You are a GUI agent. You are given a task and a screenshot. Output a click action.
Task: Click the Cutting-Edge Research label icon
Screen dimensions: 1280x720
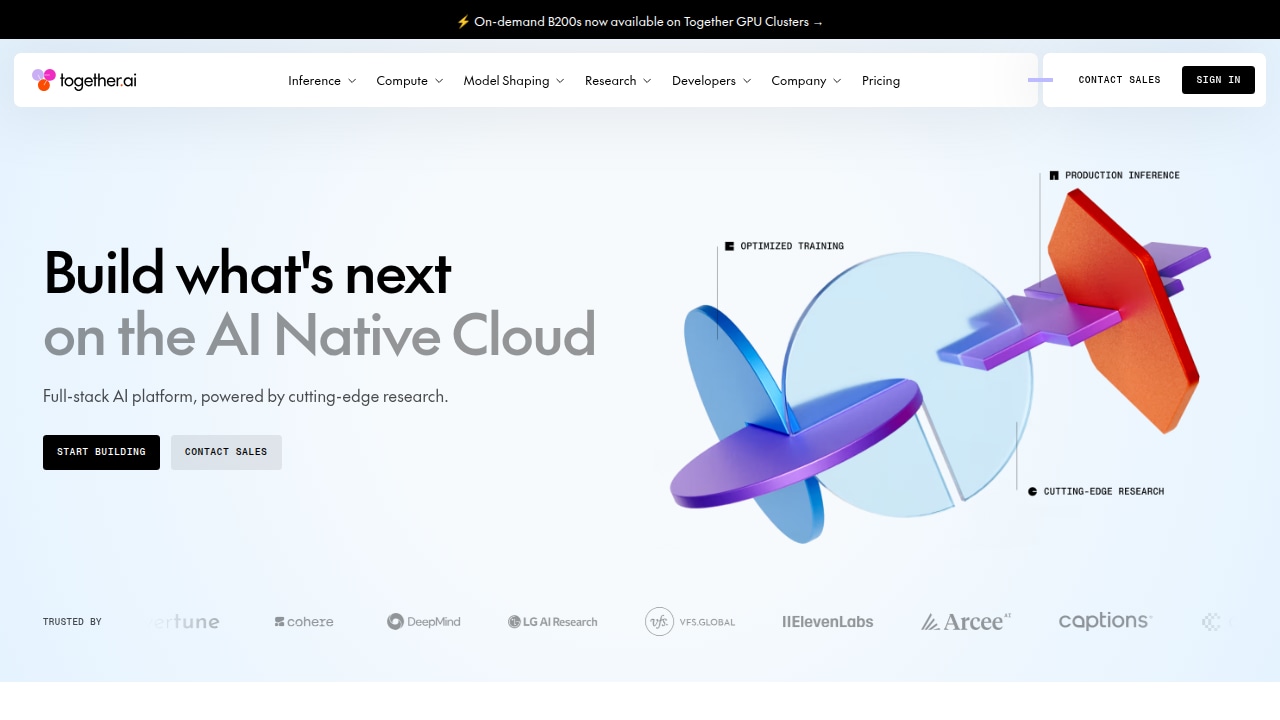(1033, 492)
